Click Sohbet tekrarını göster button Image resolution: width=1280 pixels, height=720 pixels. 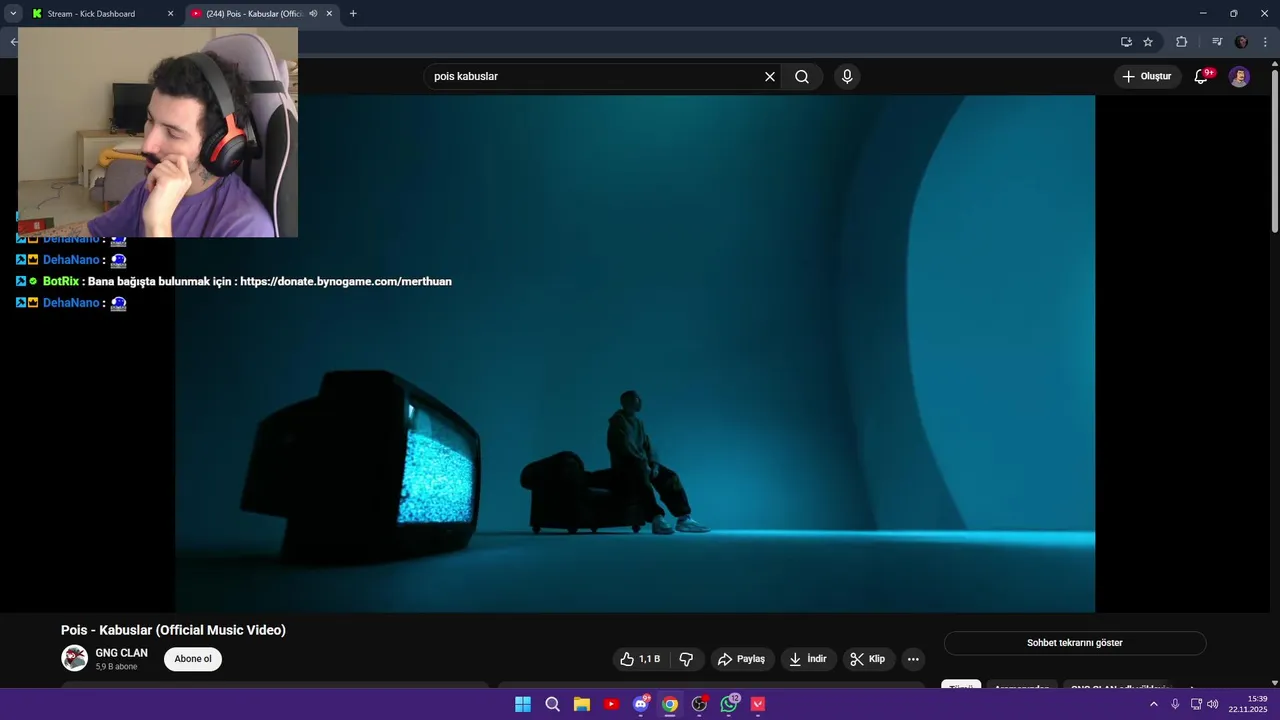pos(1075,643)
